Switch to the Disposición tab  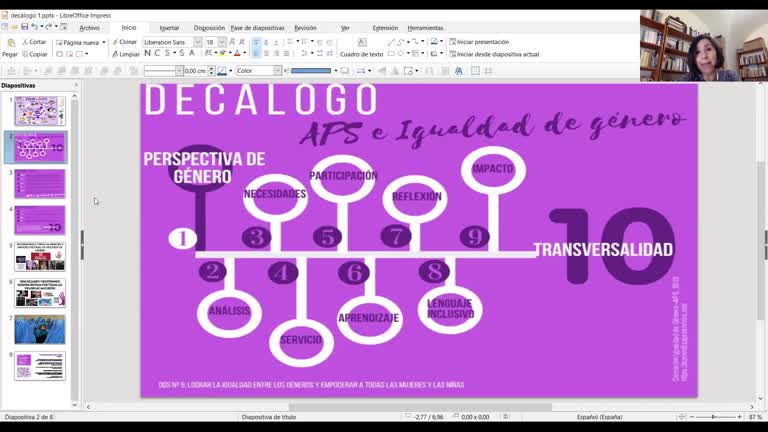click(209, 28)
